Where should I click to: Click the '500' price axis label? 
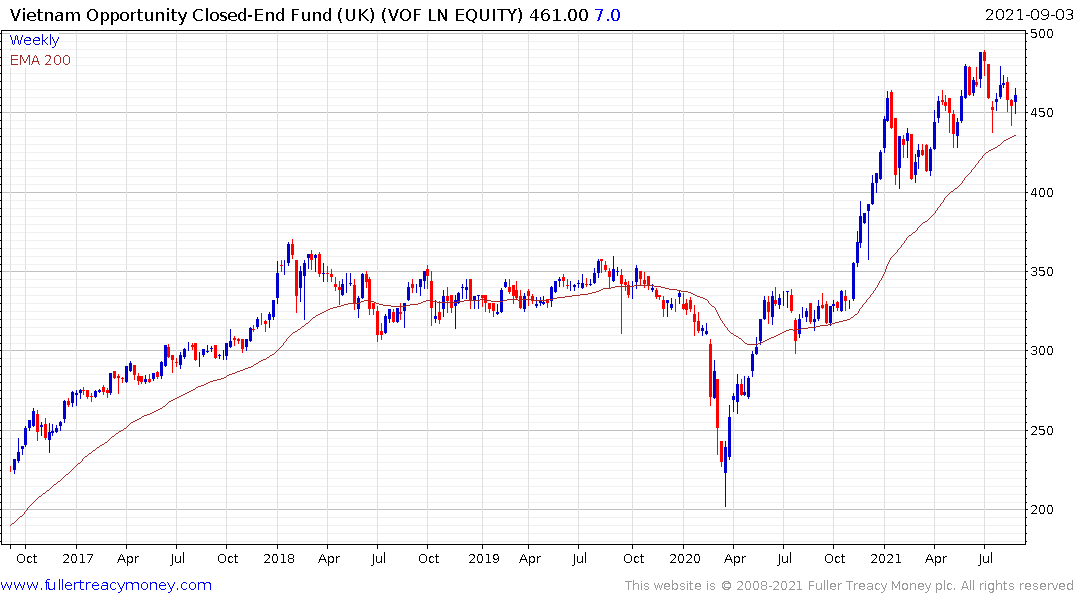(1042, 34)
